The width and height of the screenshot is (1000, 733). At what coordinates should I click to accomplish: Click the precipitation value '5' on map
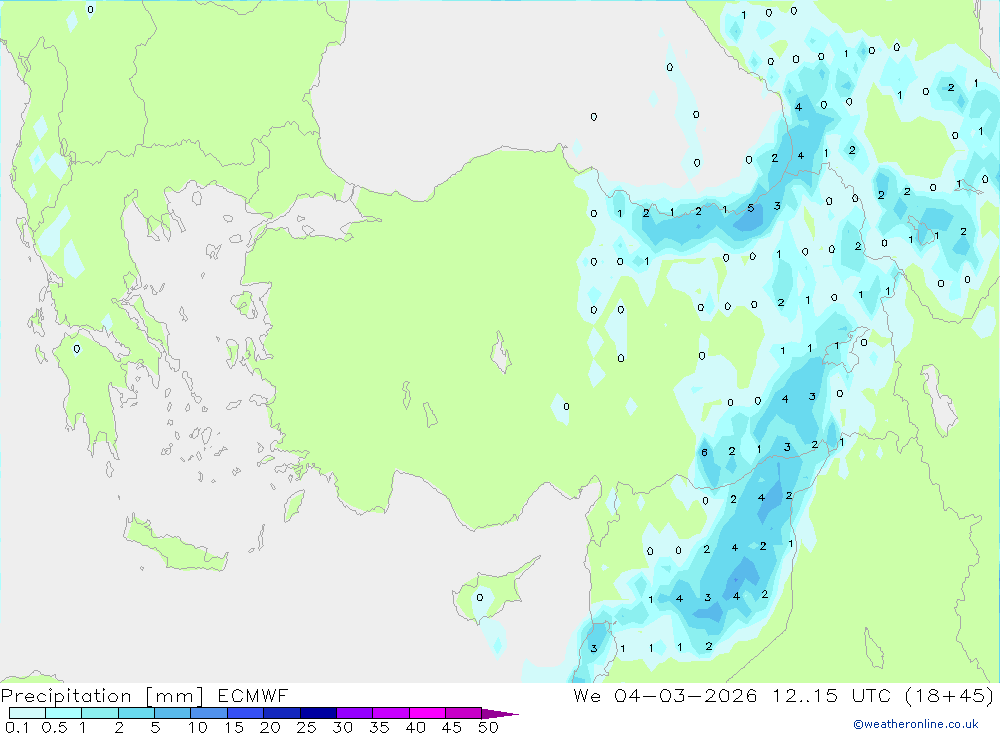751,208
